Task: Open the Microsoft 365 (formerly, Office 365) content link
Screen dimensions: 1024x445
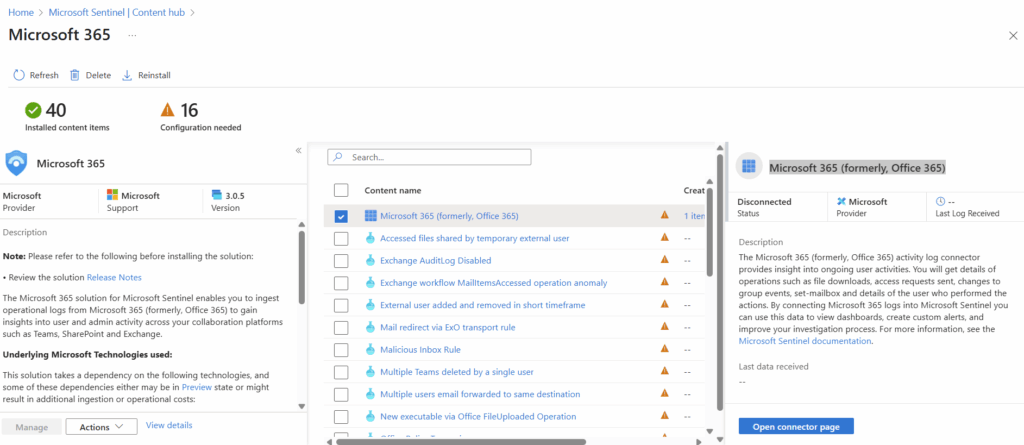Action: 449,216
